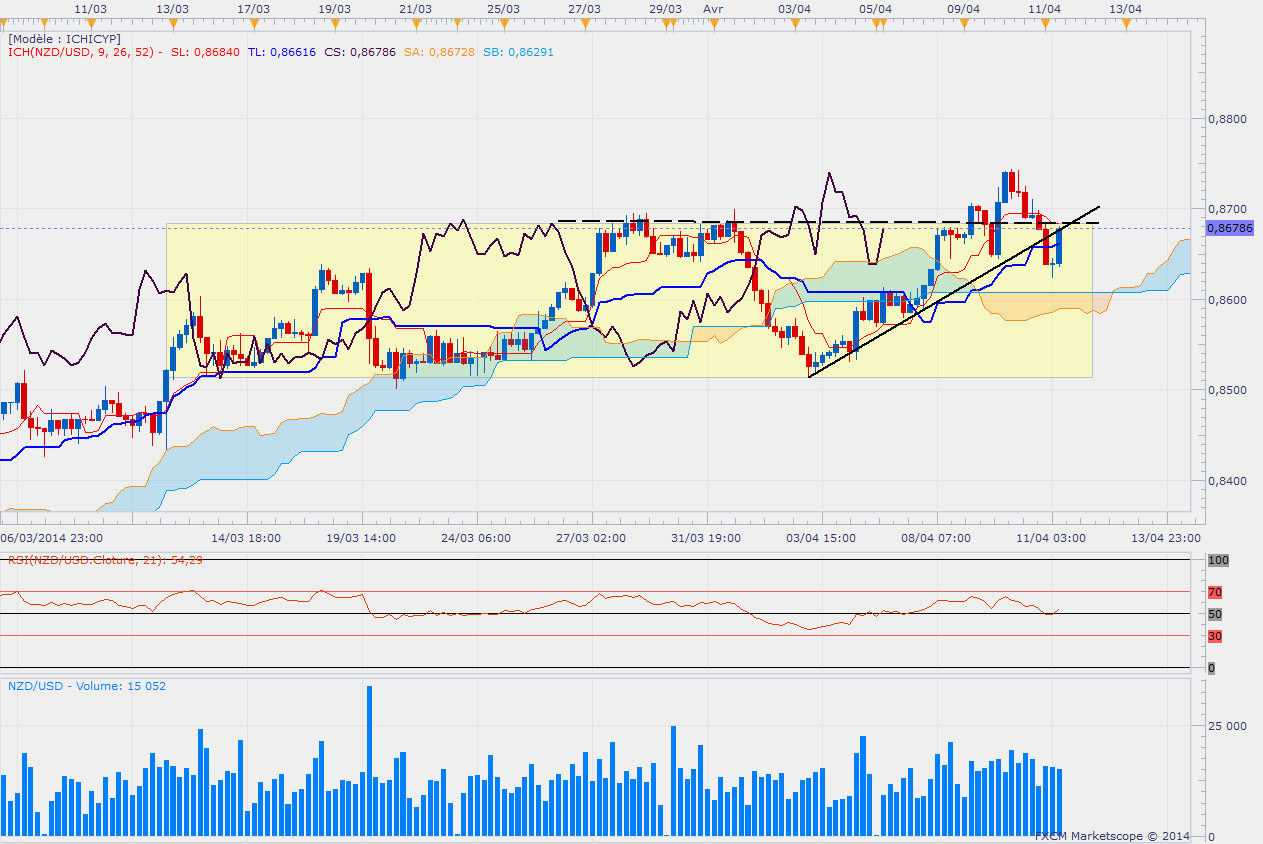Click the [Modèle : ICHICYP] template label
1263x844 pixels.
tap(64, 38)
